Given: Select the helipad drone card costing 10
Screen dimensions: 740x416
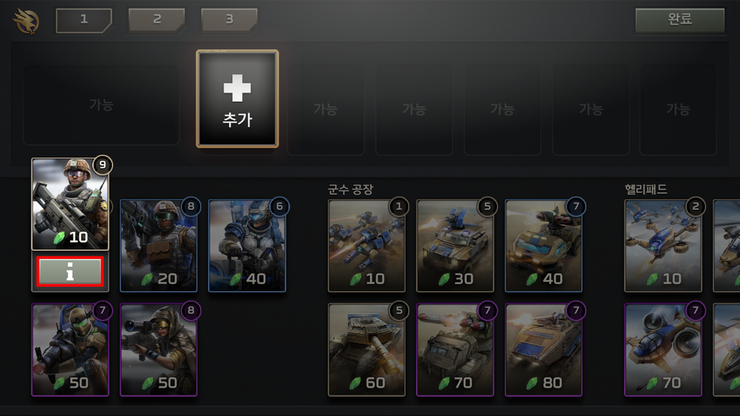Looking at the screenshot, I should coord(663,245).
